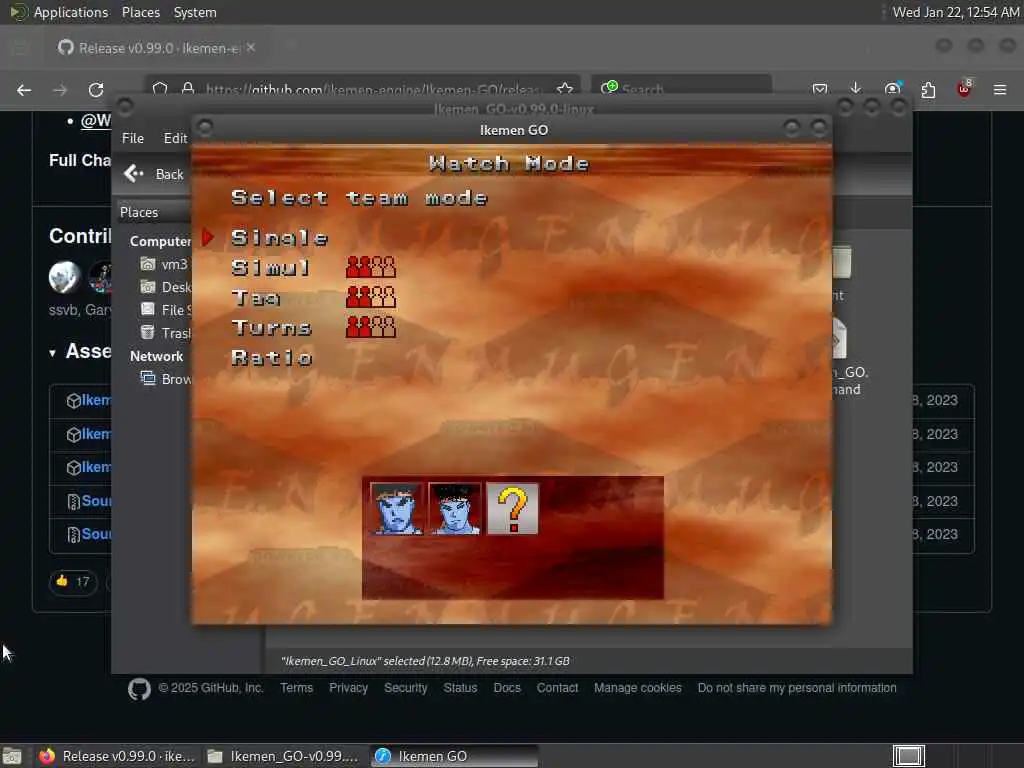Screen dimensions: 1024x768
Task: Open the Privacy footer link
Action: (x=348, y=688)
